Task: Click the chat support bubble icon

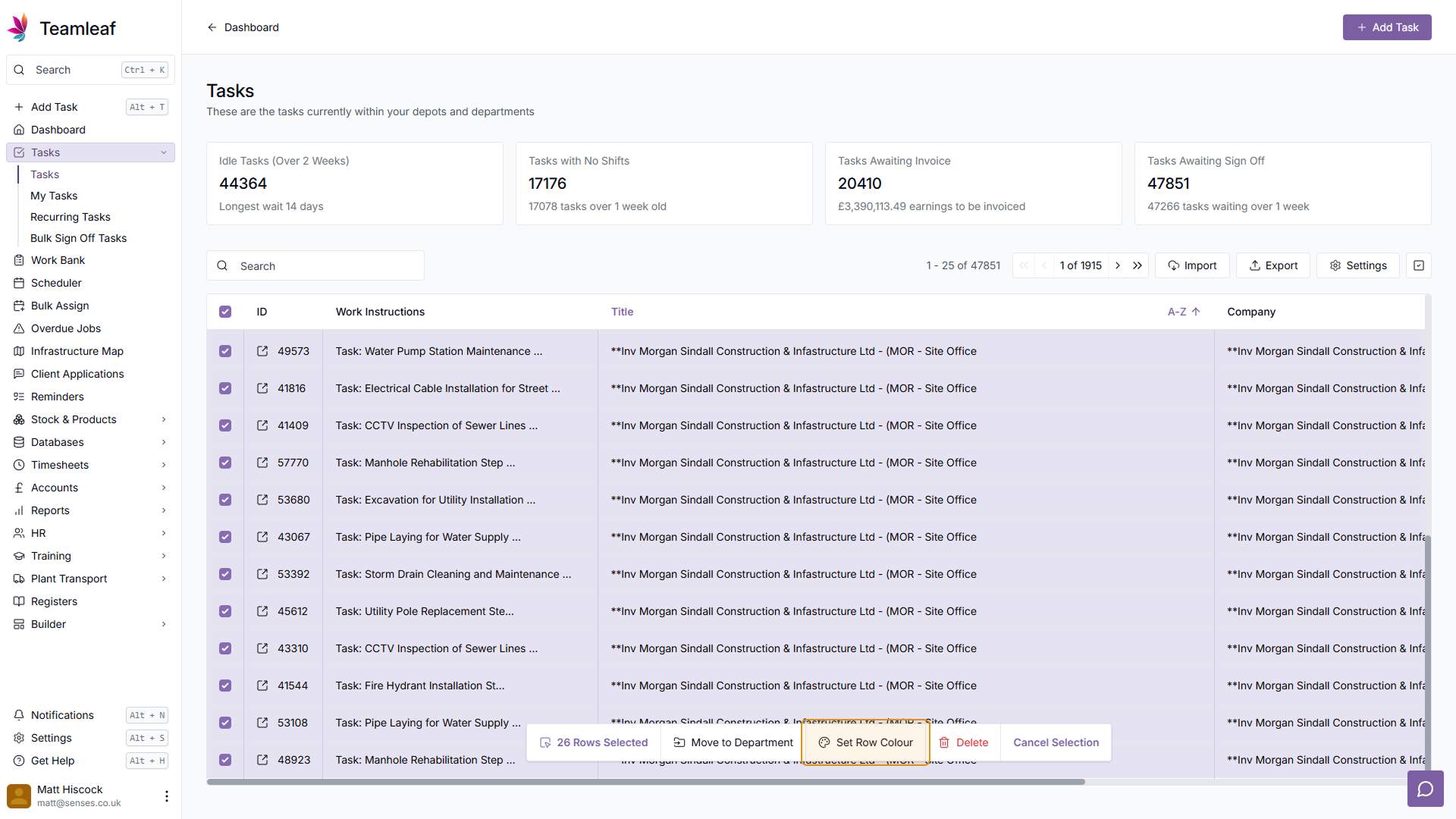Action: 1426,789
